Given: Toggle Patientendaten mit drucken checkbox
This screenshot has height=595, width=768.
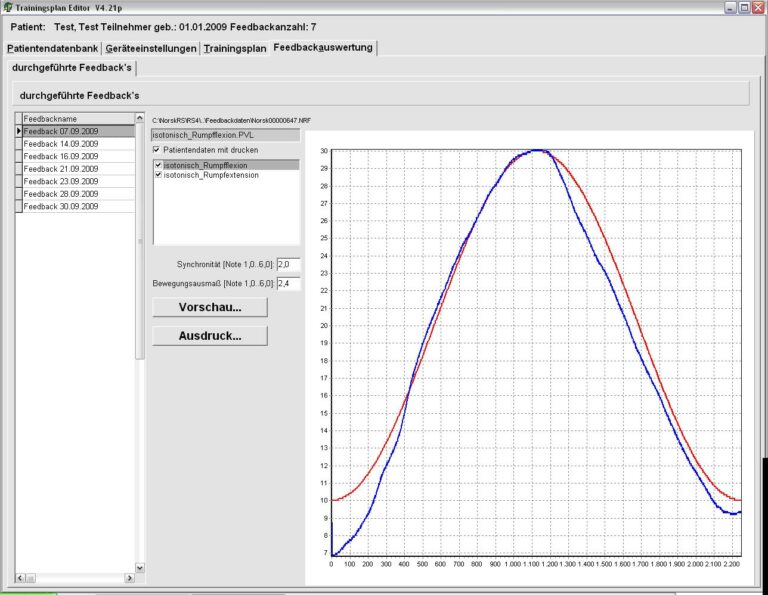Looking at the screenshot, I should click(x=157, y=150).
